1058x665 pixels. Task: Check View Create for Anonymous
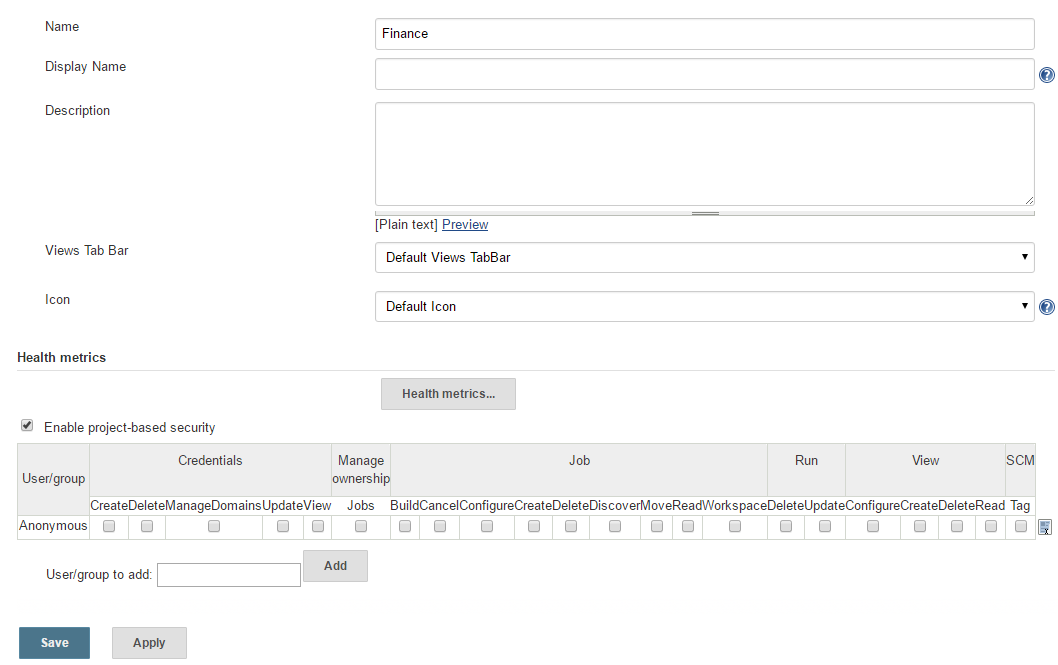tap(920, 526)
